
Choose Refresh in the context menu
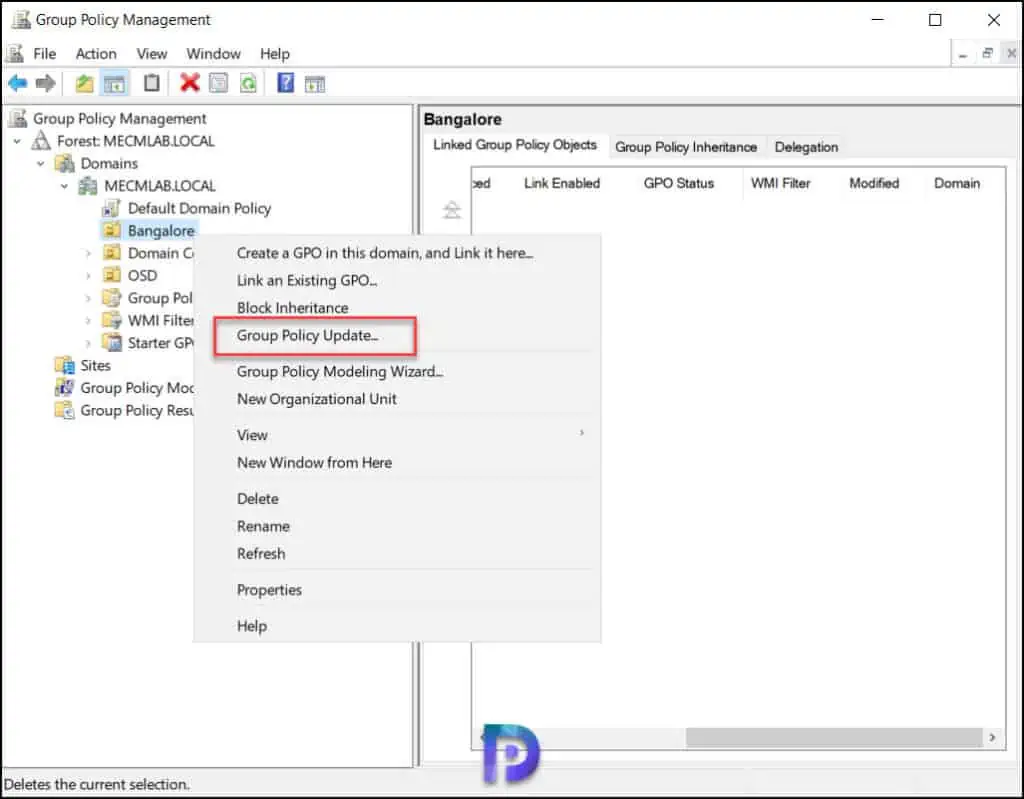click(261, 553)
